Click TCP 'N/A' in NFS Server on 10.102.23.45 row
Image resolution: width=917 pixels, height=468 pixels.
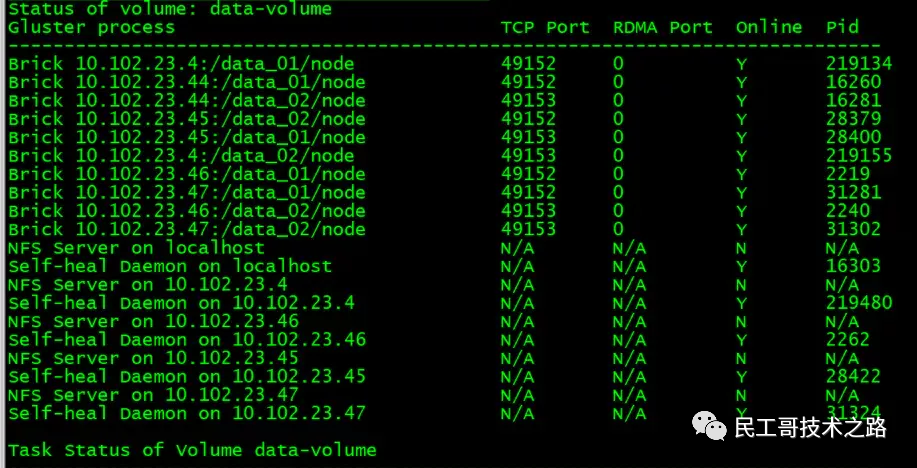coord(517,358)
